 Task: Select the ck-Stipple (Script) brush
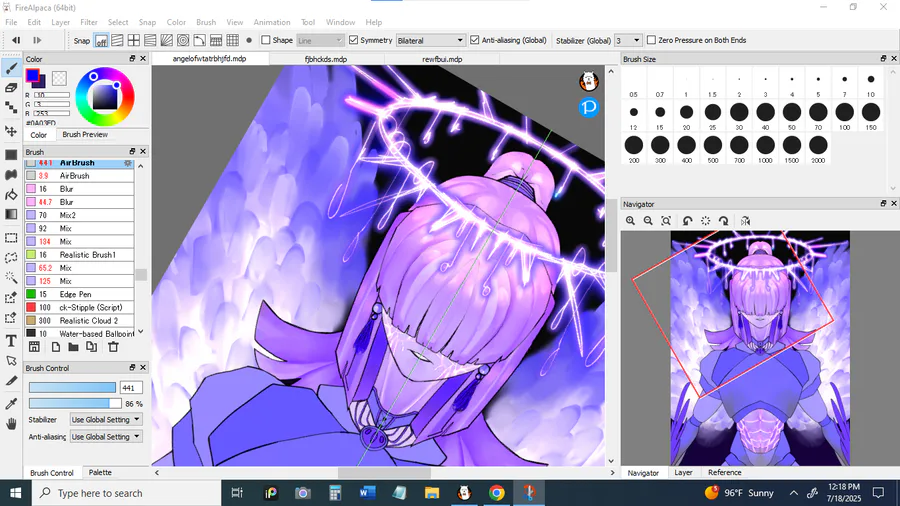point(79,308)
